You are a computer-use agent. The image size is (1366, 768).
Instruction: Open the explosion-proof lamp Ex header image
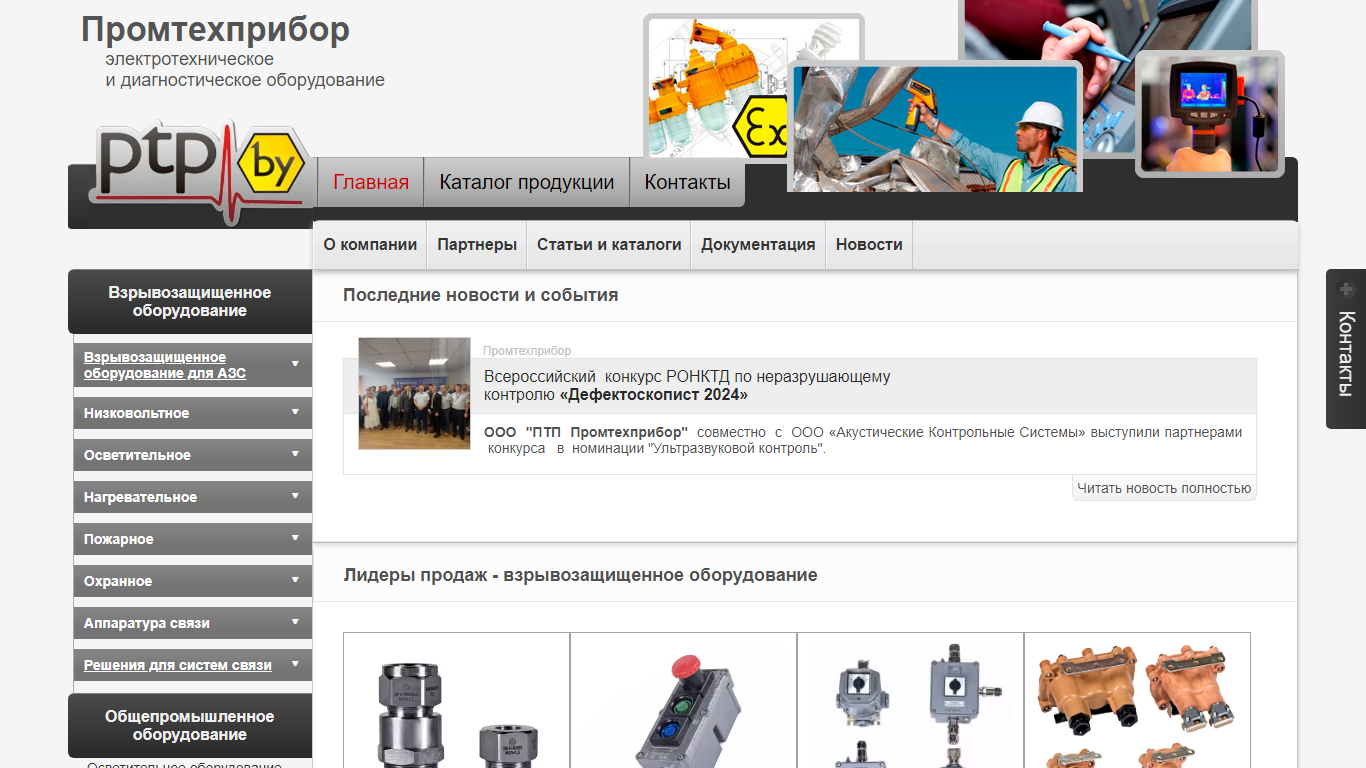click(x=715, y=85)
